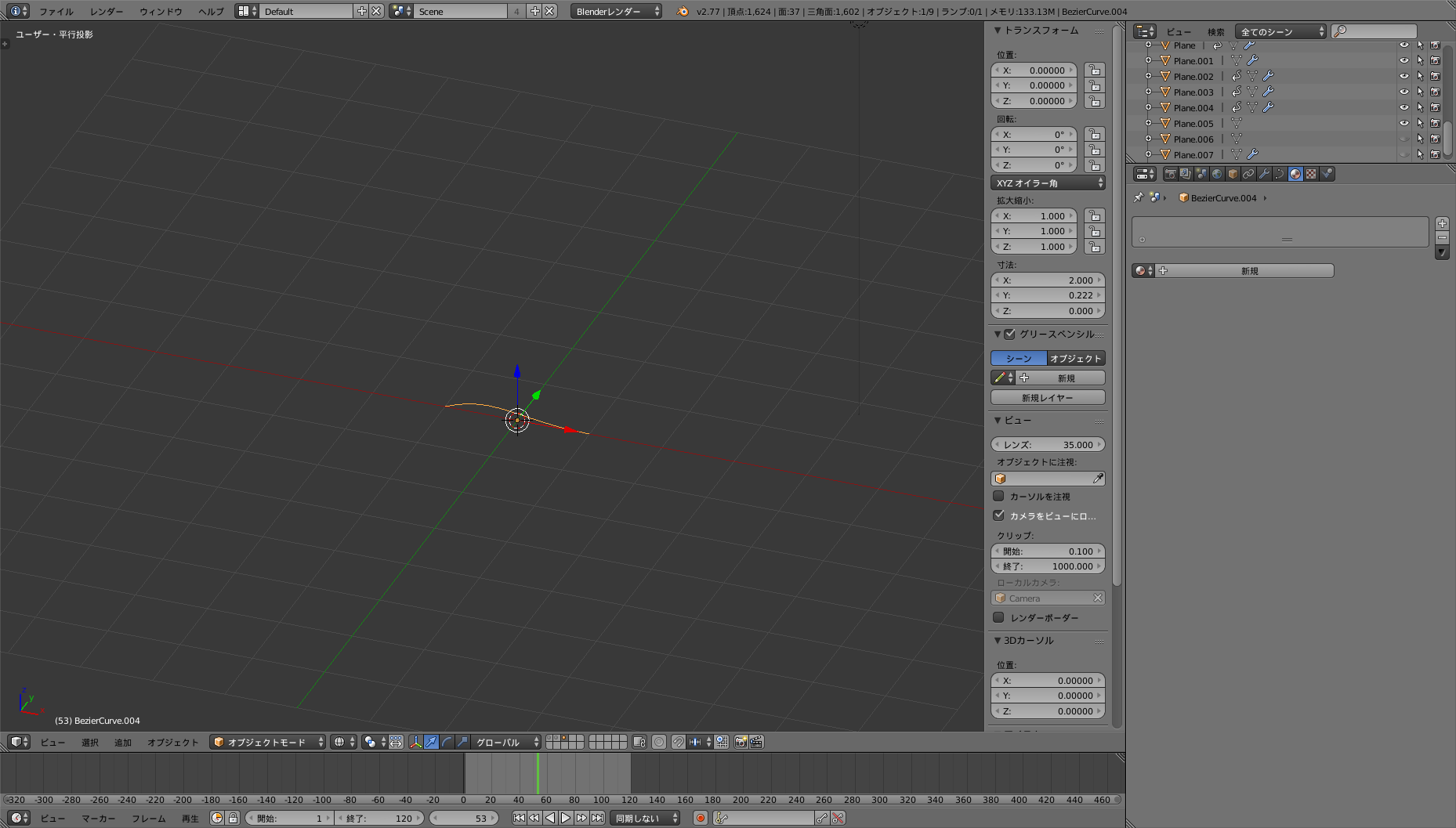Open the Constraints properties tab

coord(1248,174)
